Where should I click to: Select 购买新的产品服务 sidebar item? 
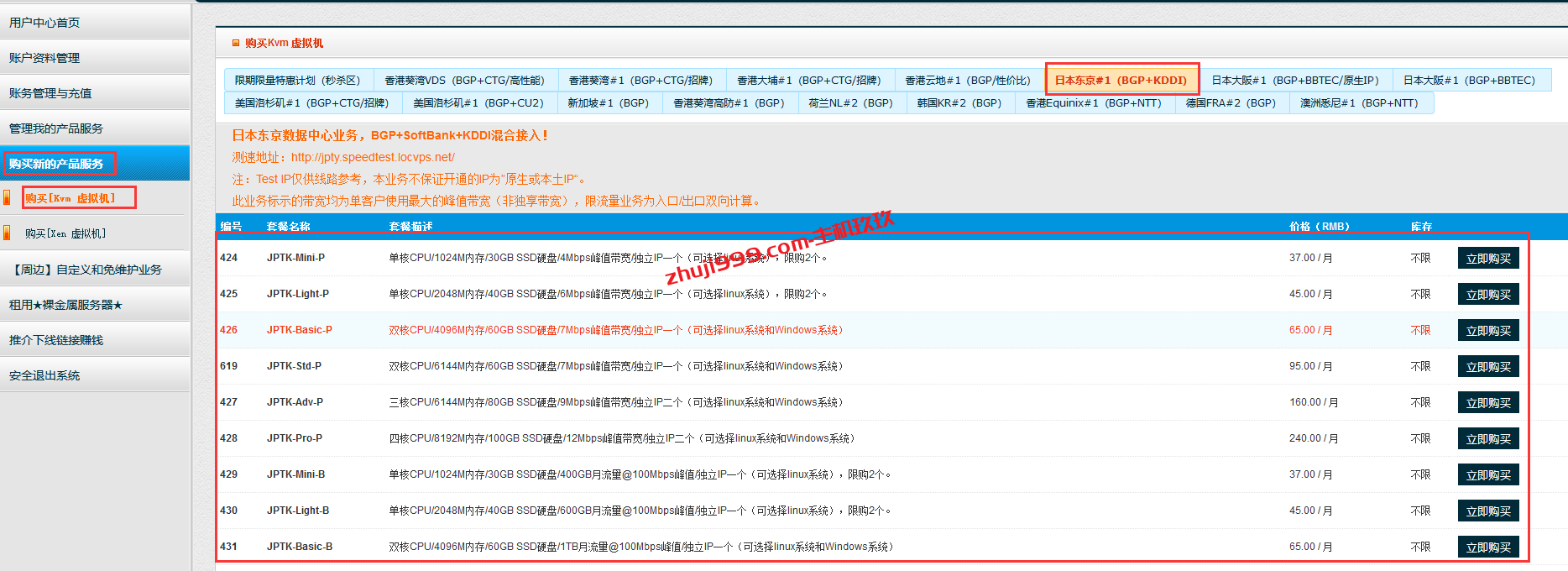click(95, 163)
